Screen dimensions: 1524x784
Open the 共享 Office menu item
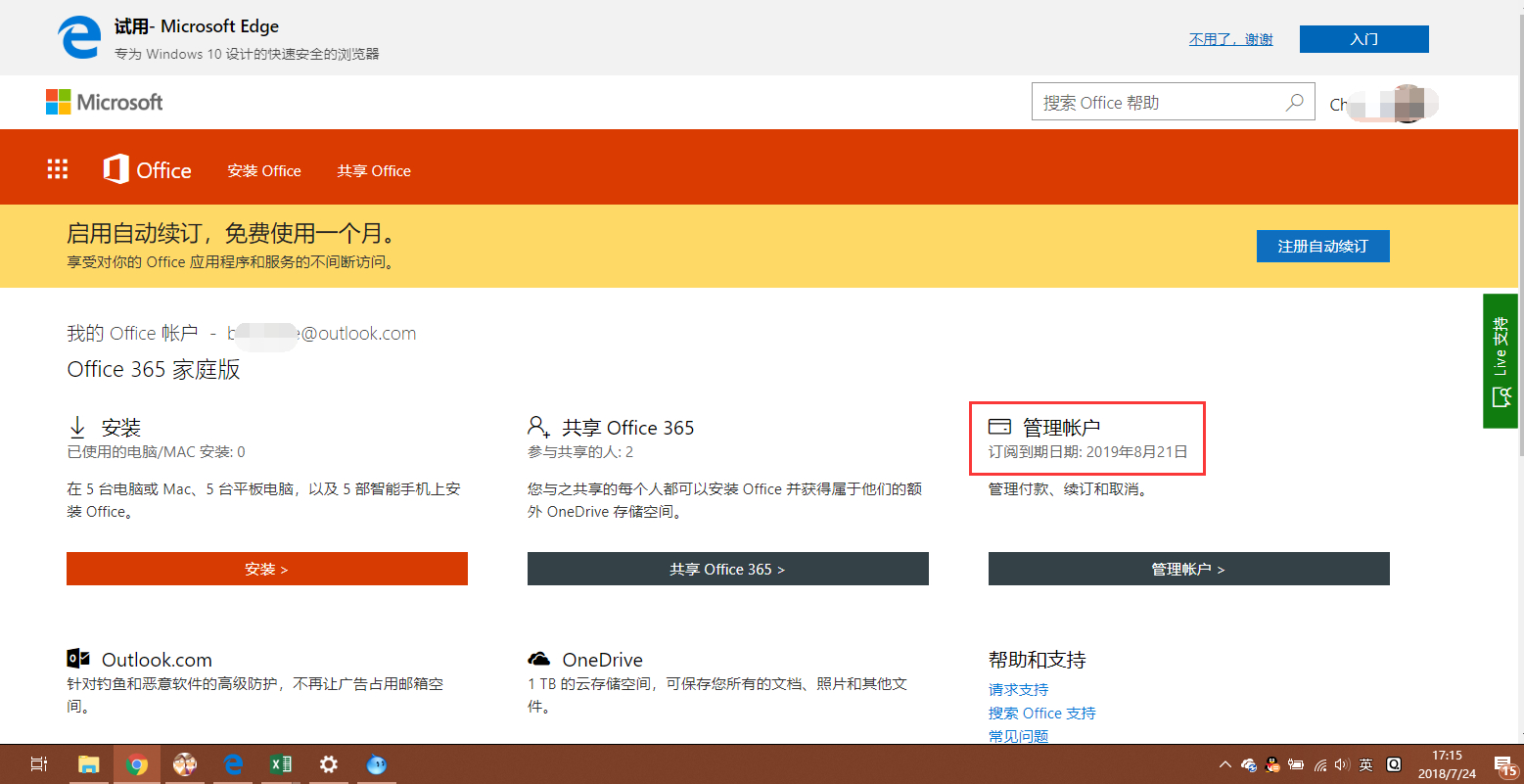pos(374,170)
